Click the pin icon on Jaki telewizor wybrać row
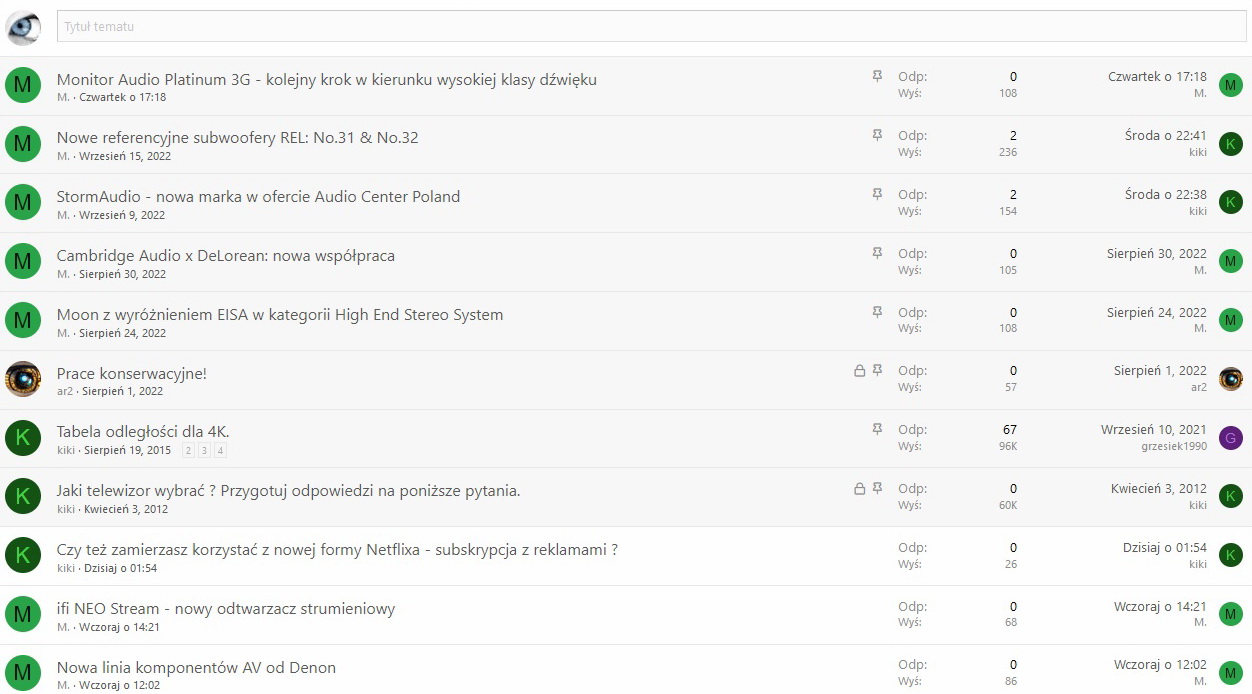Screen dimensions: 1252x694 [x=877, y=488]
